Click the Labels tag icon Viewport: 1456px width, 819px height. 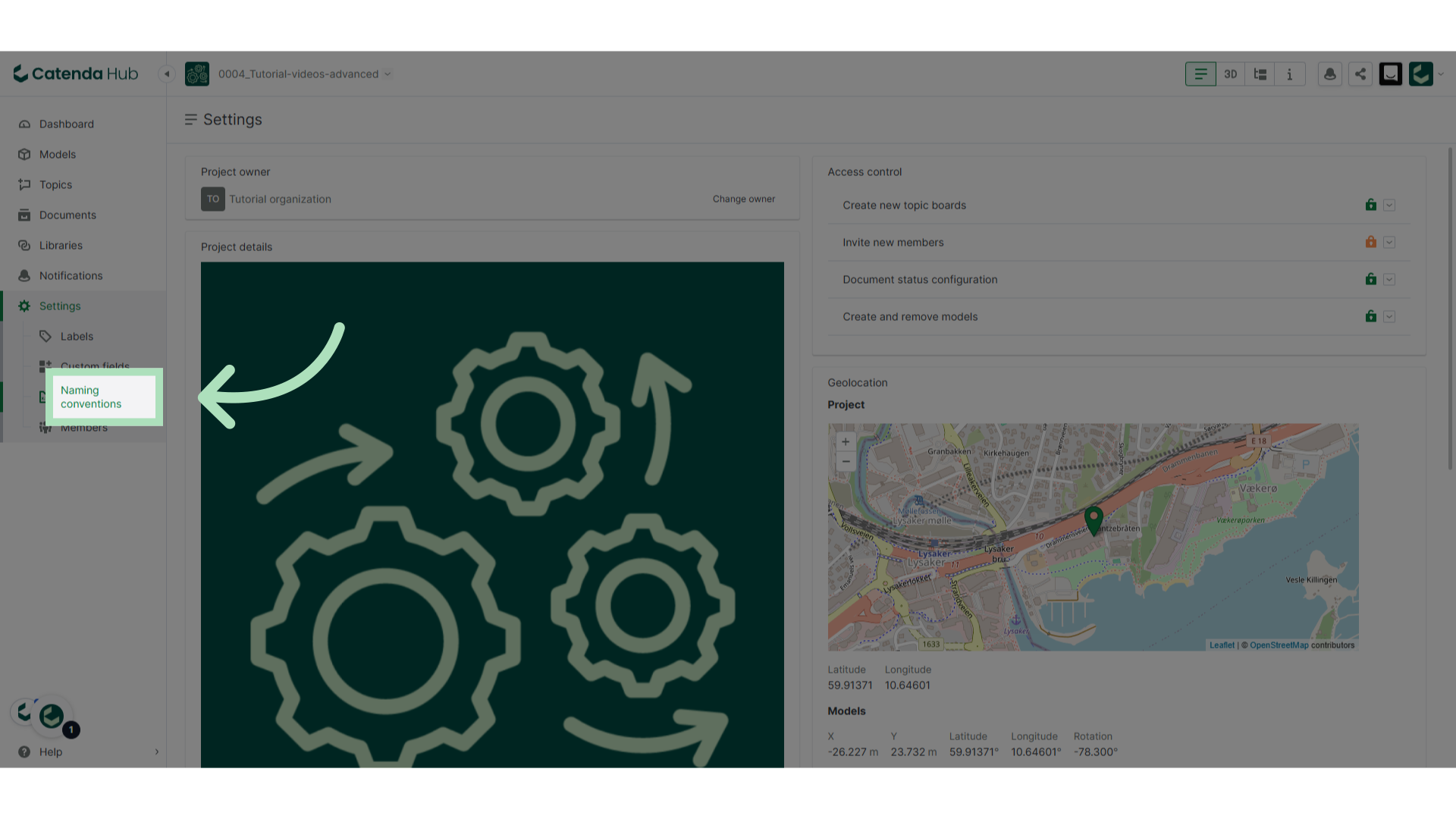point(45,337)
